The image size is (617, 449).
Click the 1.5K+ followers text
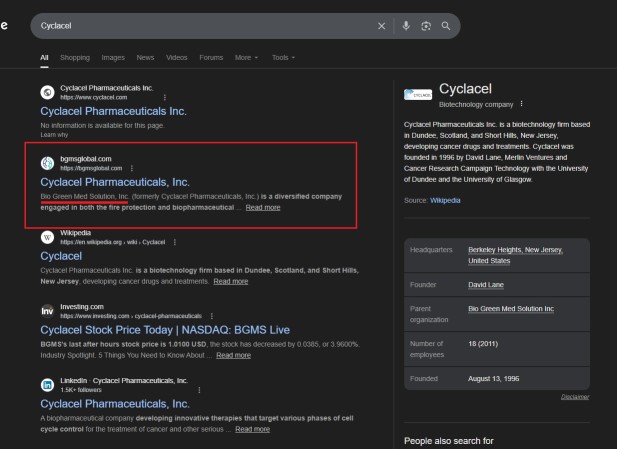pos(81,390)
